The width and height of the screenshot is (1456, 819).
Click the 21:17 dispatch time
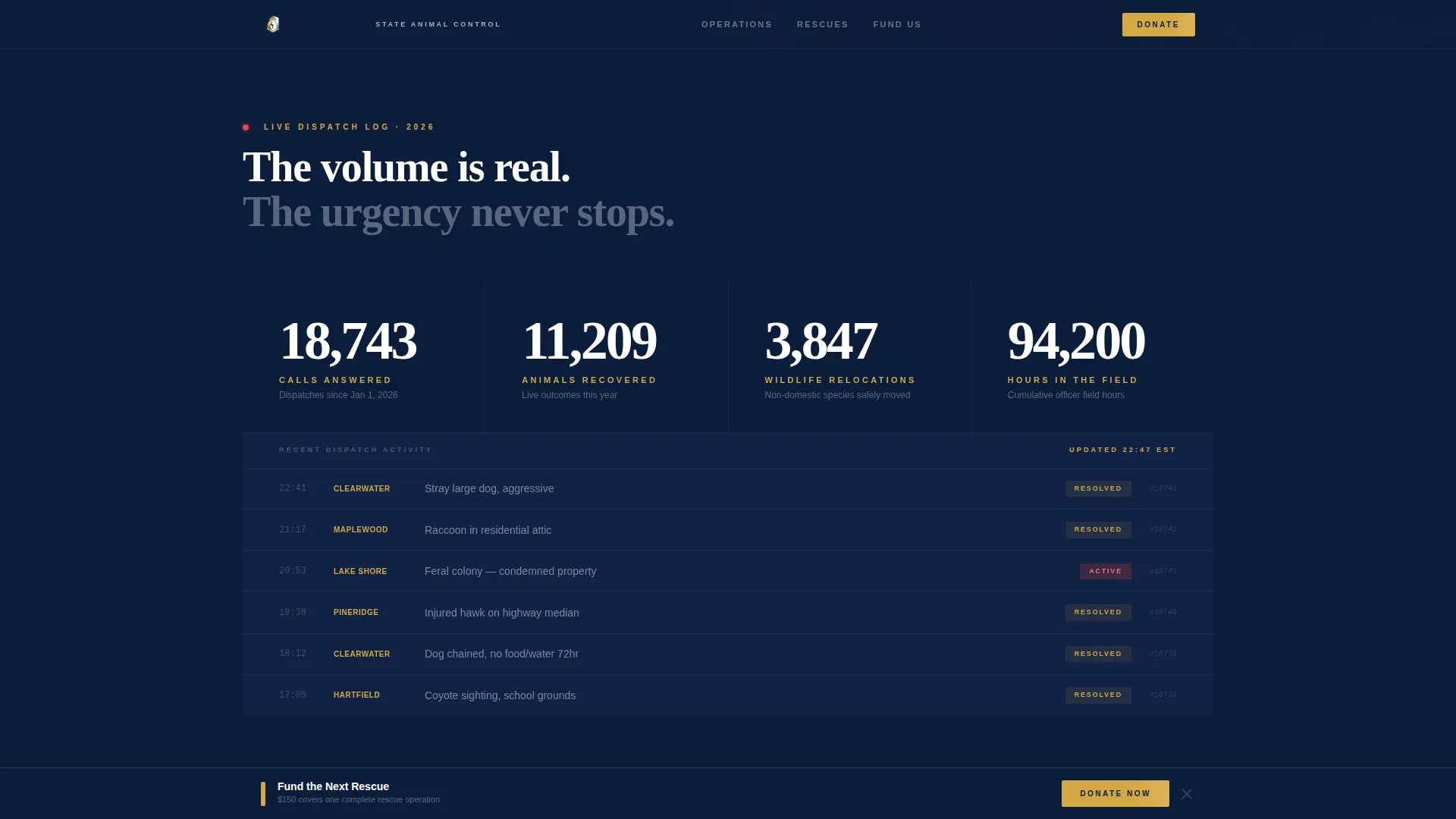[x=293, y=530]
